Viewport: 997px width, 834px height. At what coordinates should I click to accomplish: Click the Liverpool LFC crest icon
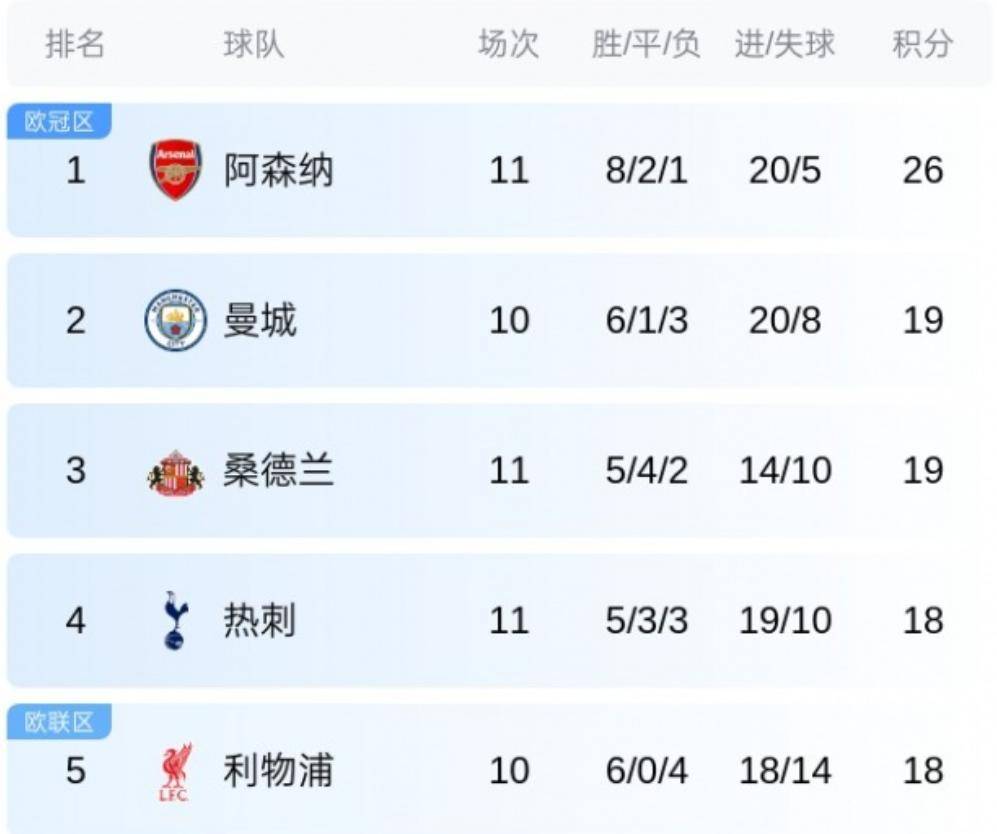(x=176, y=771)
